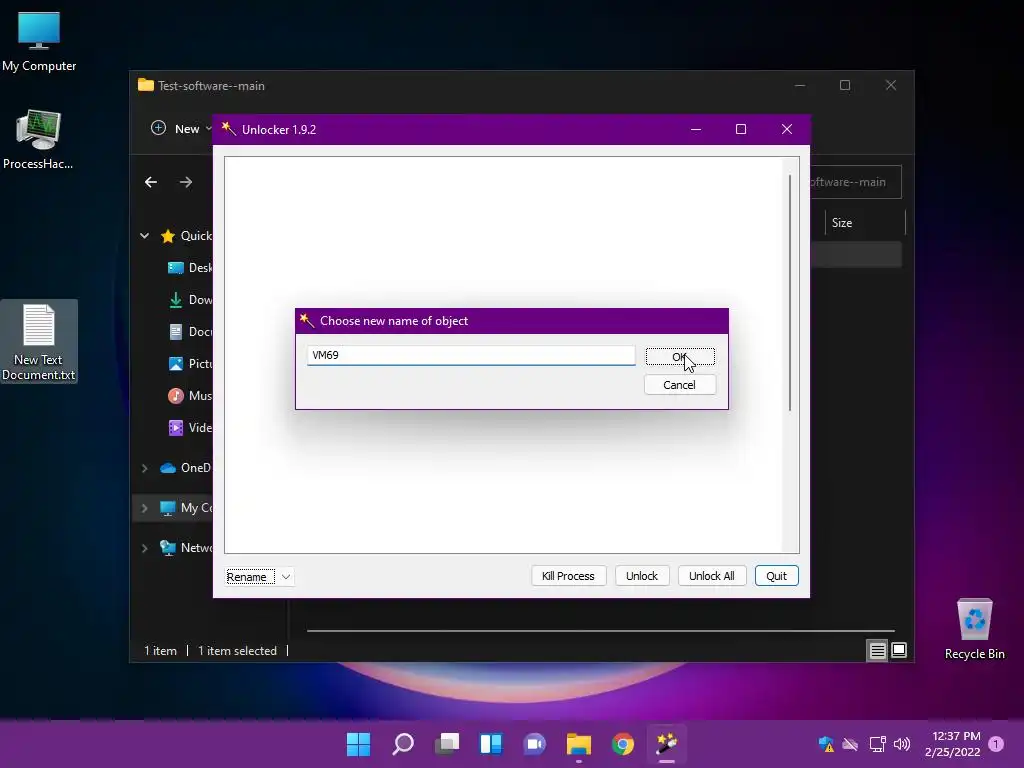Viewport: 1024px width, 768px height.
Task: Open Pictures in Explorer sidebar
Action: (x=190, y=364)
